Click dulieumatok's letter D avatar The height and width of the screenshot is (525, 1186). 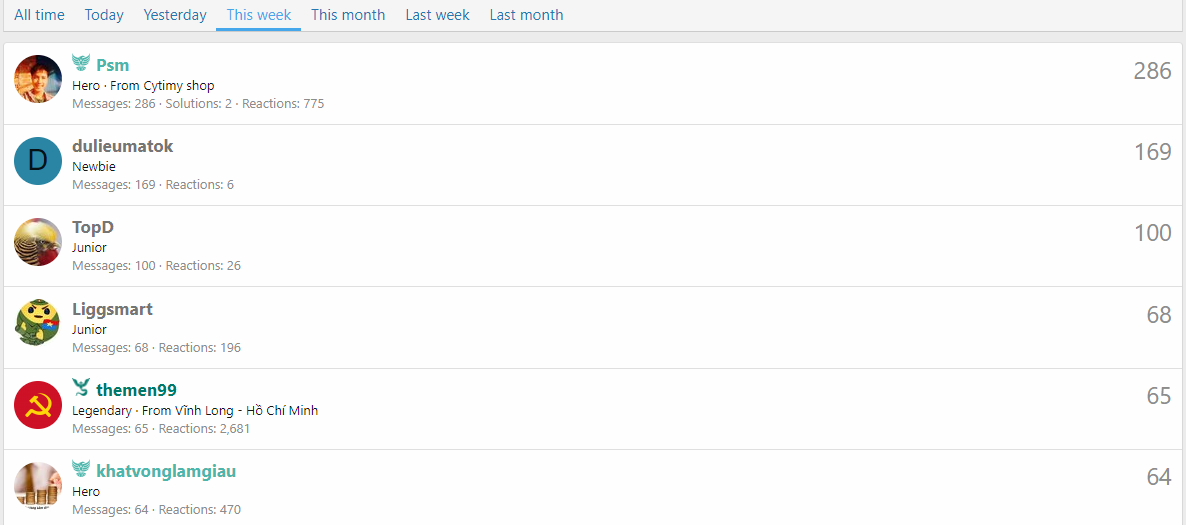coord(38,161)
